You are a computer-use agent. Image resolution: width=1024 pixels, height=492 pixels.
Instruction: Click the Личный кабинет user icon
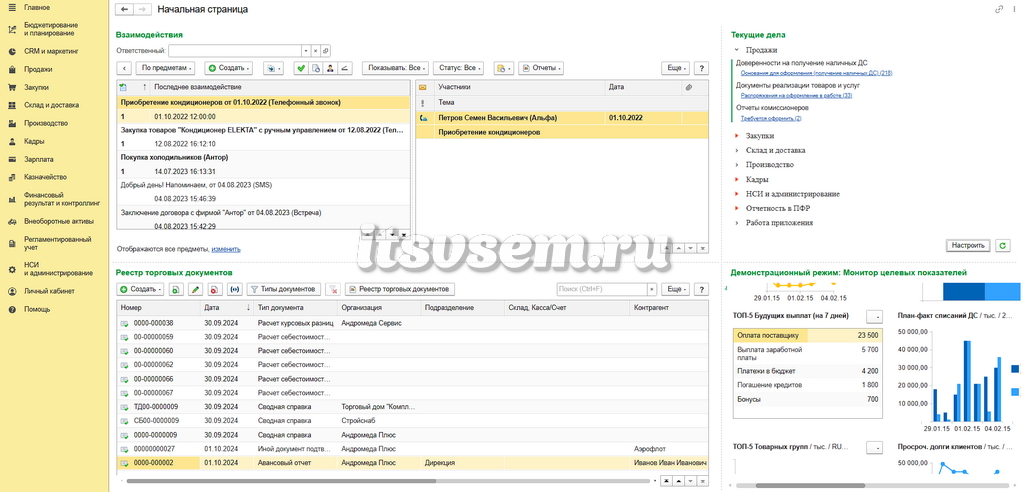pyautogui.click(x=12, y=291)
